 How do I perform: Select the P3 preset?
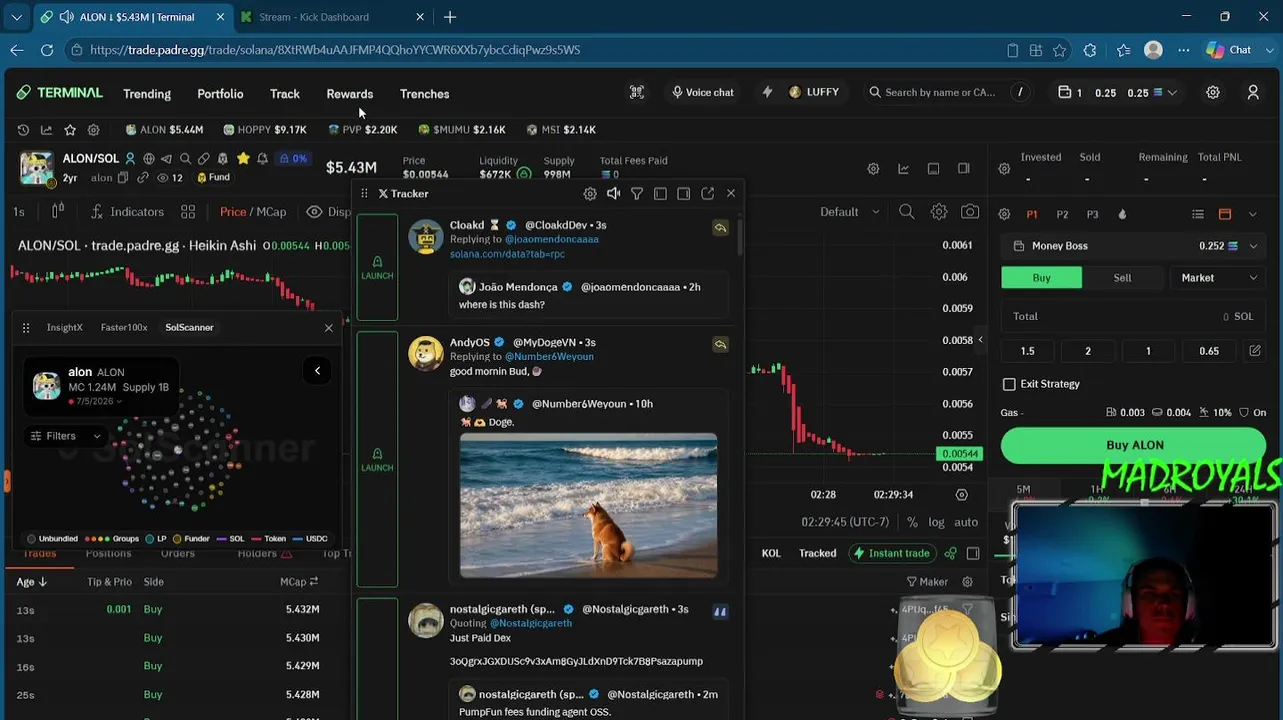tap(1092, 214)
